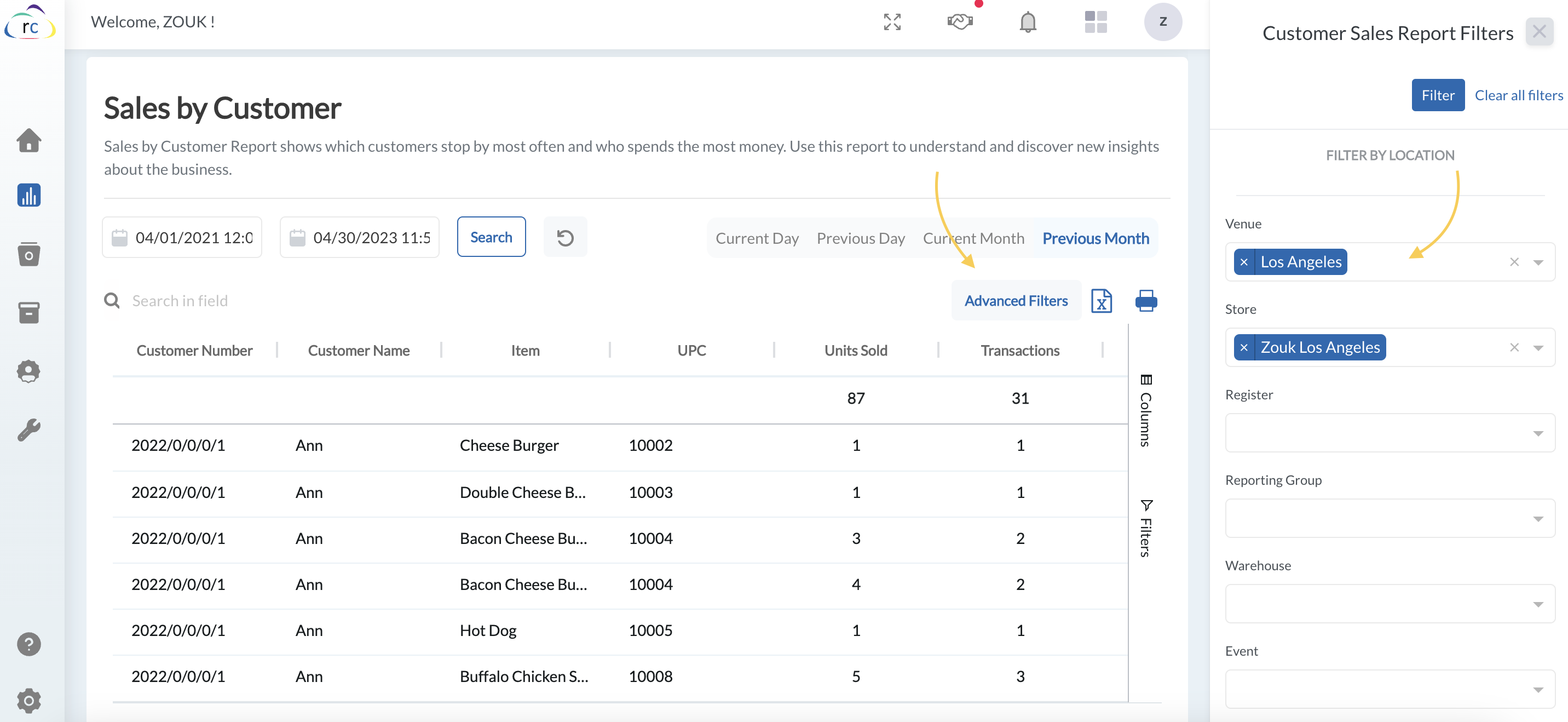Open the notifications bell

(1028, 22)
